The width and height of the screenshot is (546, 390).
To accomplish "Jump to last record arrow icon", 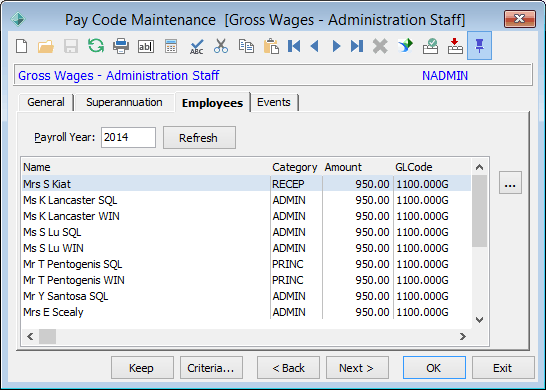I will [x=357, y=46].
